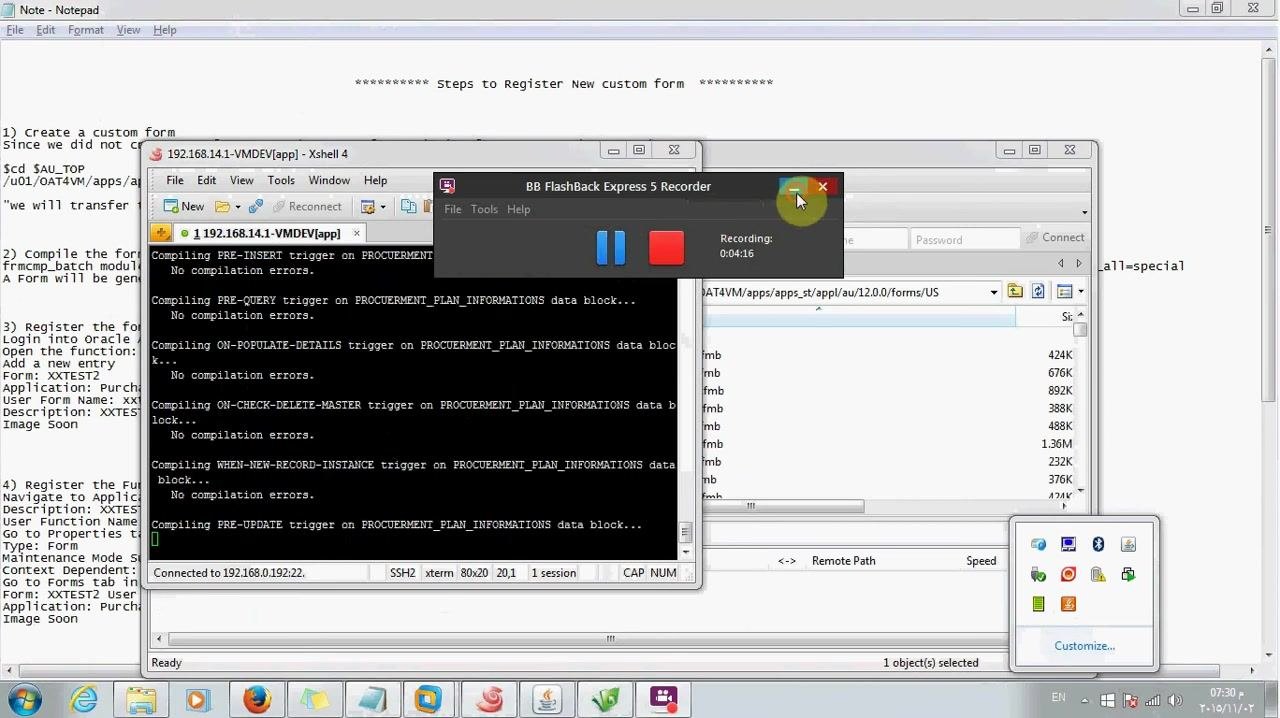Open the Xshell Edit menu
1280x718 pixels.
[206, 180]
